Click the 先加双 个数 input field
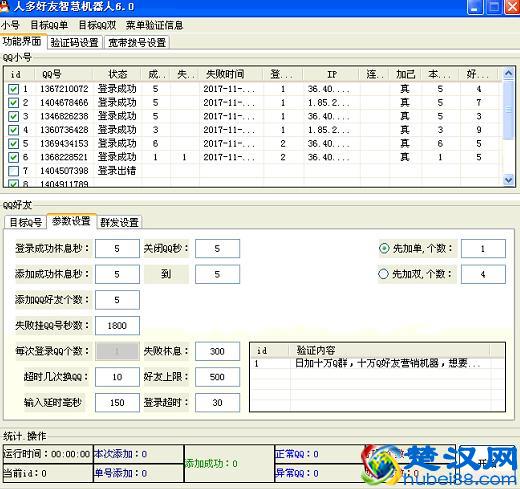520x489 pixels. click(483, 274)
